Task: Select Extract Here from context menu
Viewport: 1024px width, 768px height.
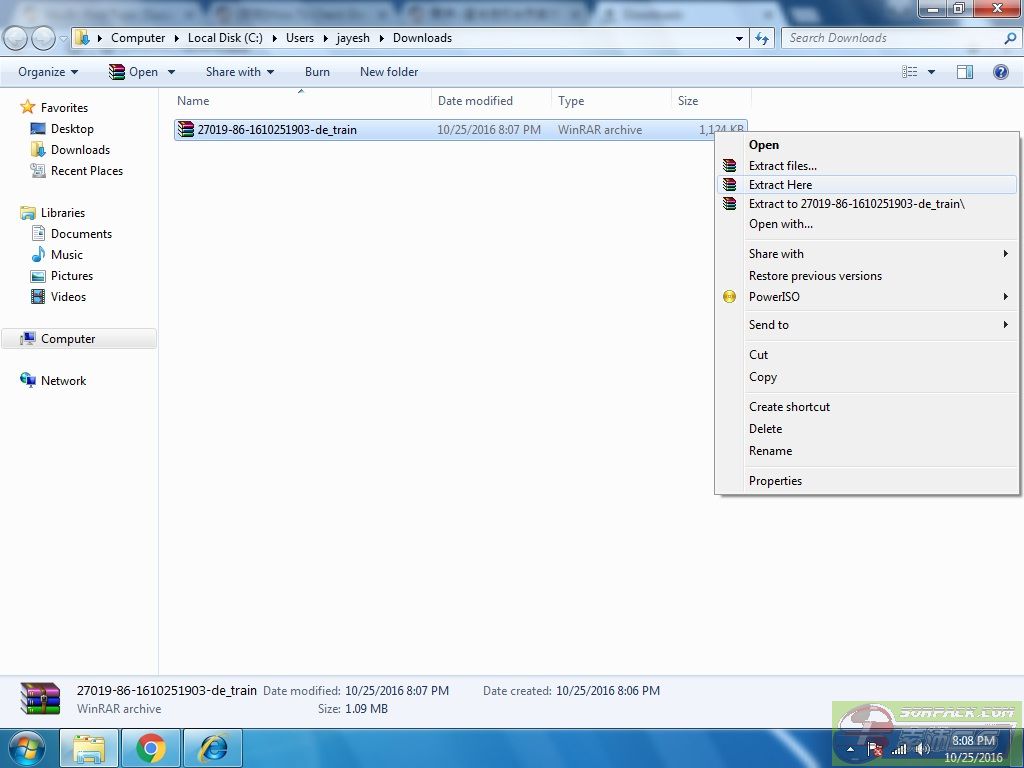Action: pos(780,185)
